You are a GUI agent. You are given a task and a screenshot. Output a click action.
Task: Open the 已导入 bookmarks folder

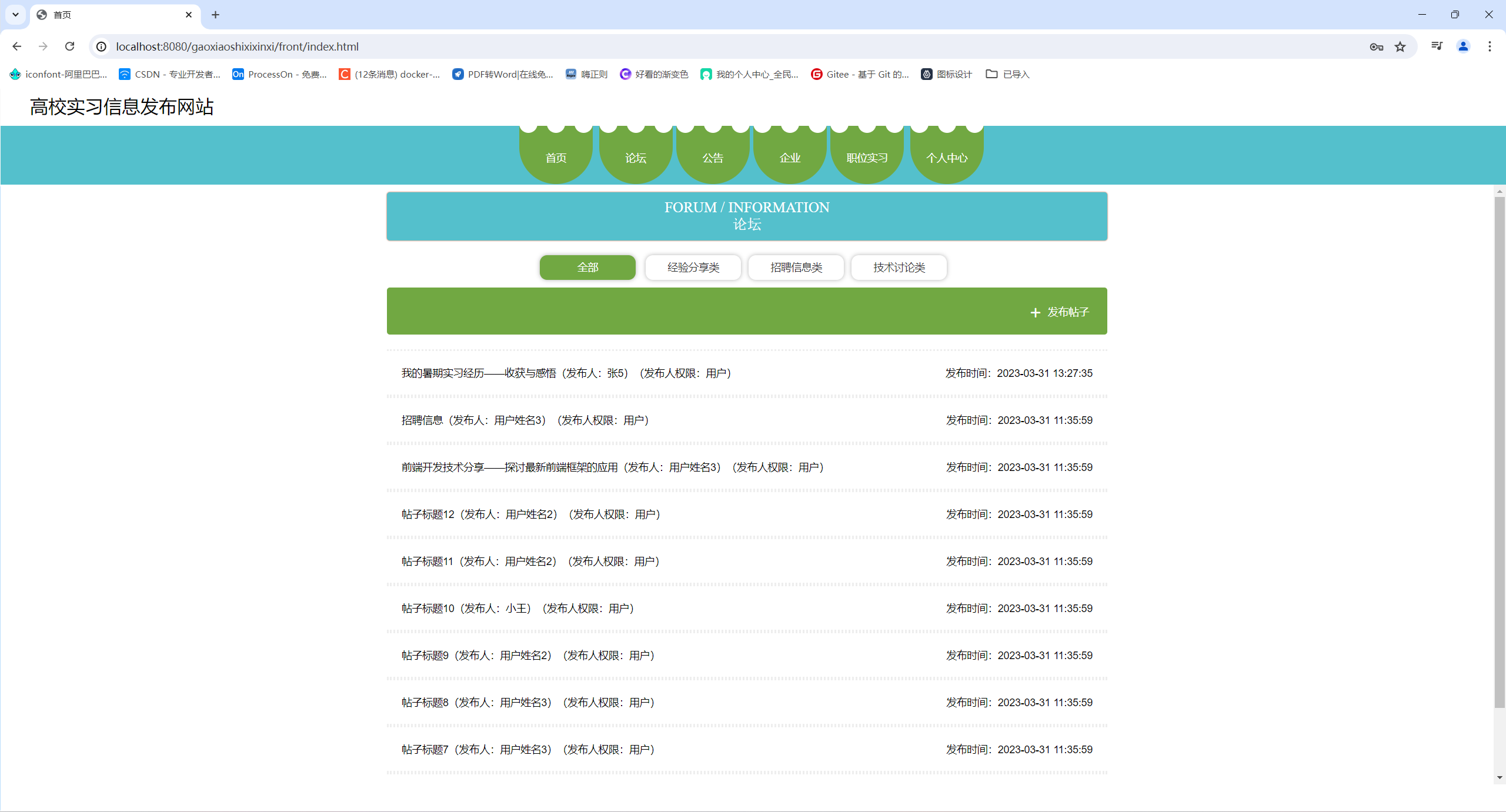1008,74
